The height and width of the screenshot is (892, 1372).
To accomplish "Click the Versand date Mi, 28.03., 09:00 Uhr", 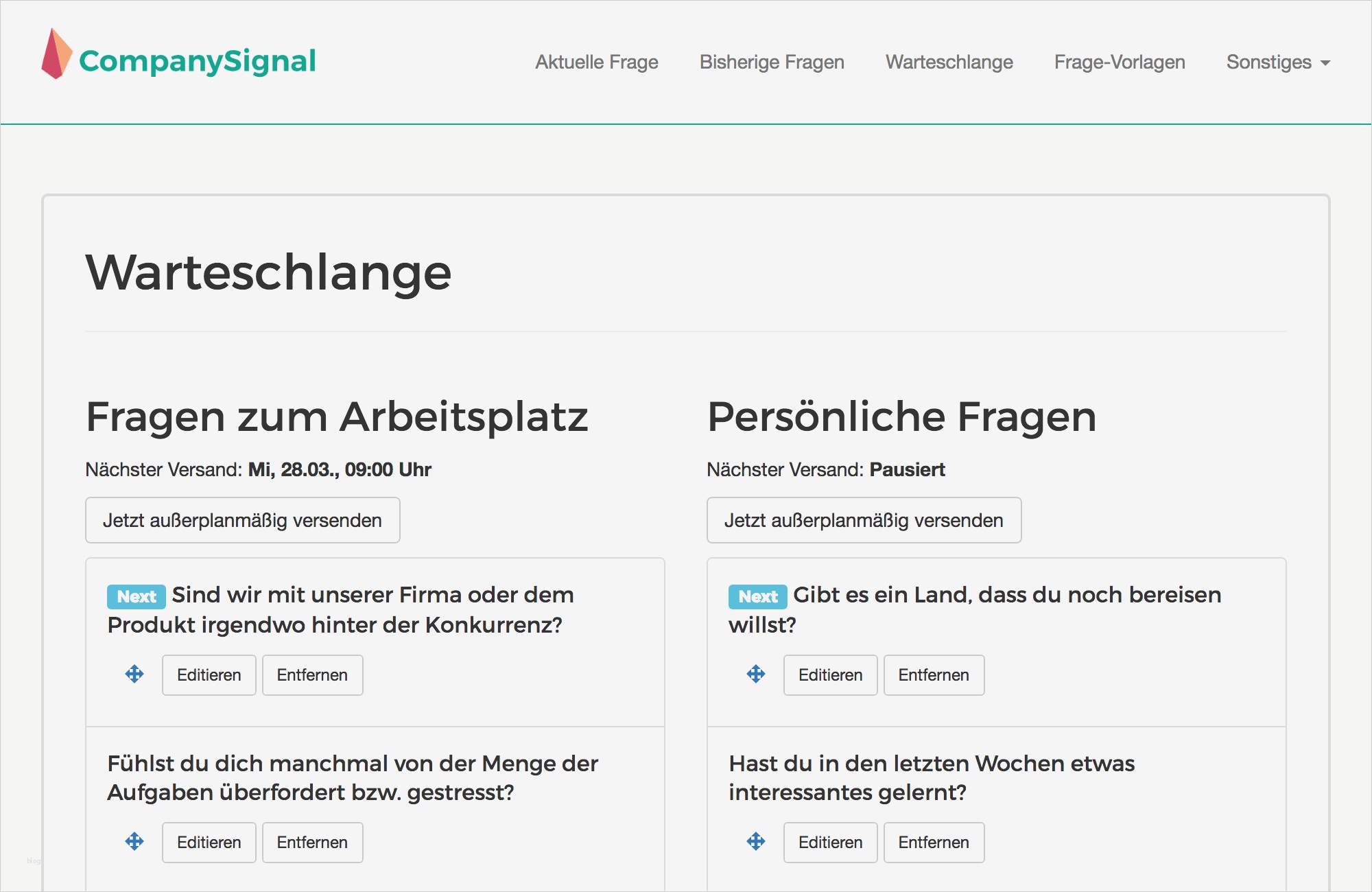I will point(339,470).
